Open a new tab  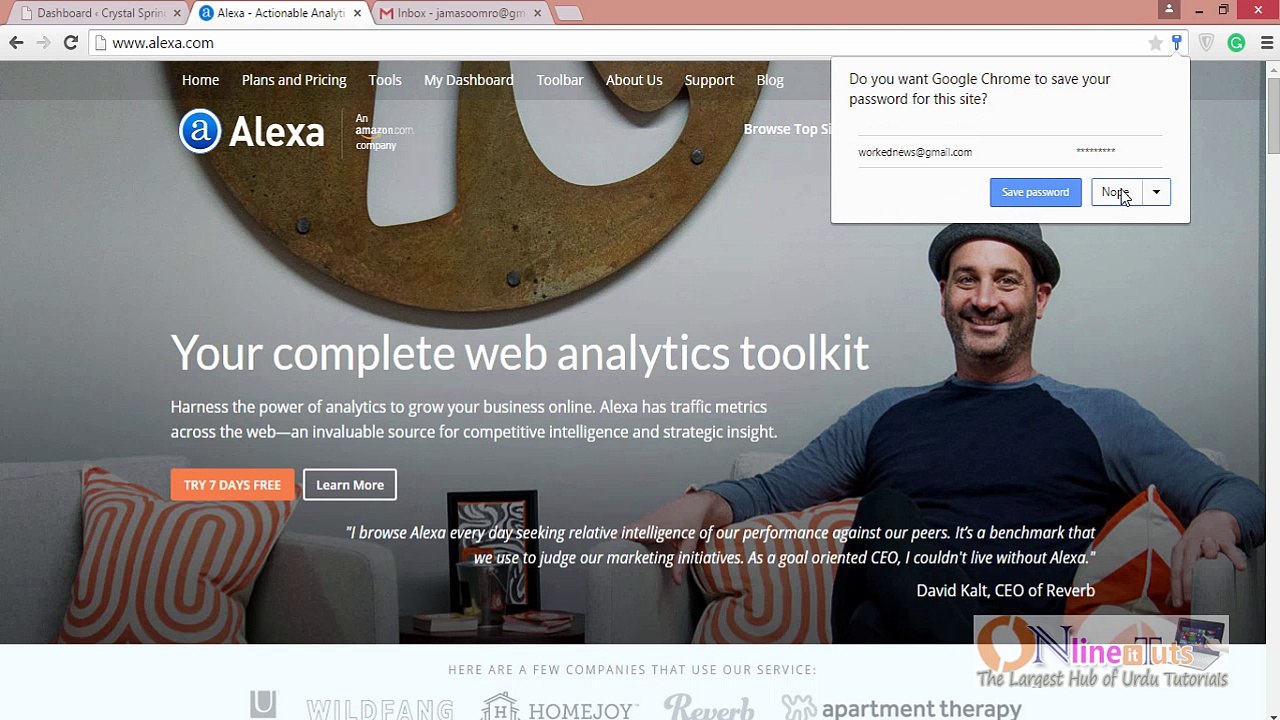(x=568, y=13)
